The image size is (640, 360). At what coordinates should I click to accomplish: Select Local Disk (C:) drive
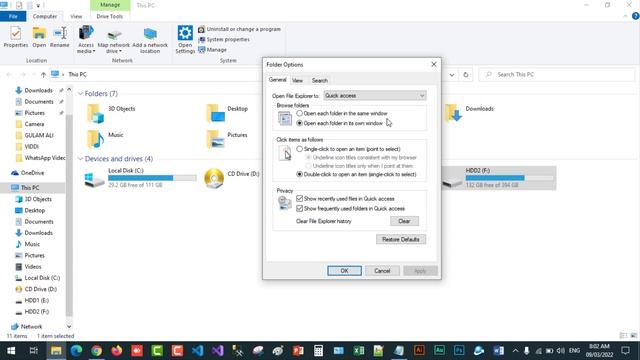140,178
